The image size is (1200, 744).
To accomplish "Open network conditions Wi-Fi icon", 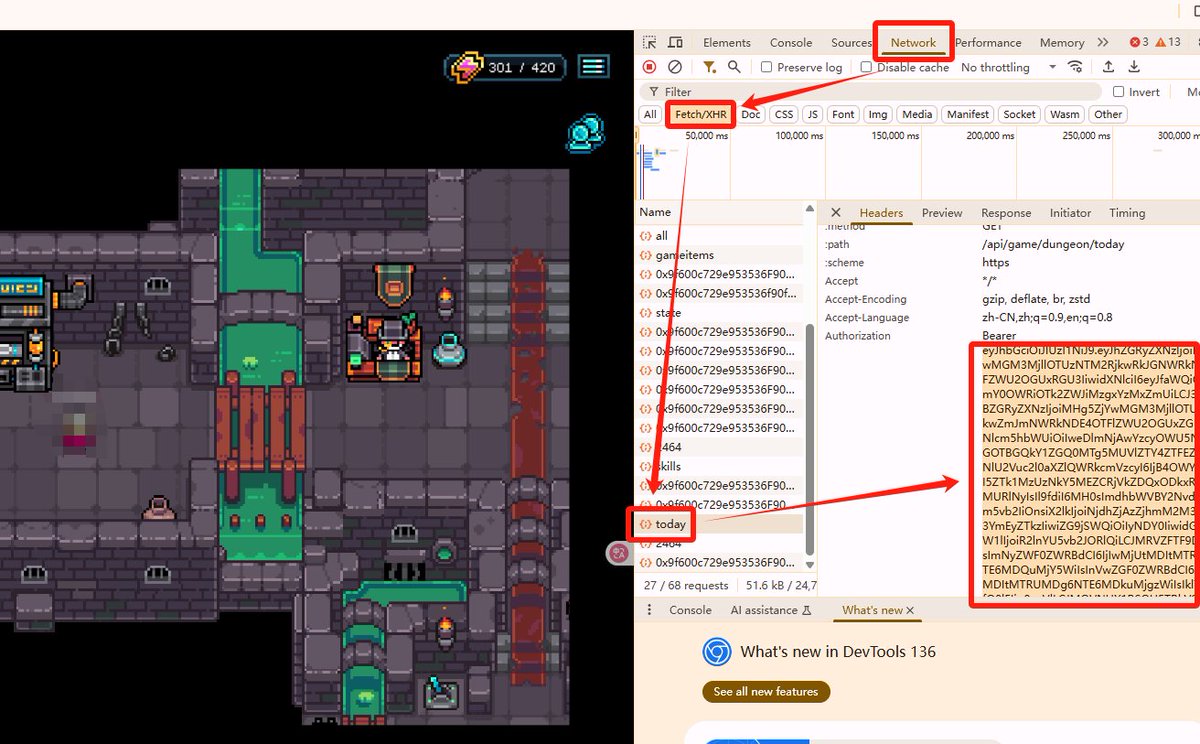I will (1076, 67).
